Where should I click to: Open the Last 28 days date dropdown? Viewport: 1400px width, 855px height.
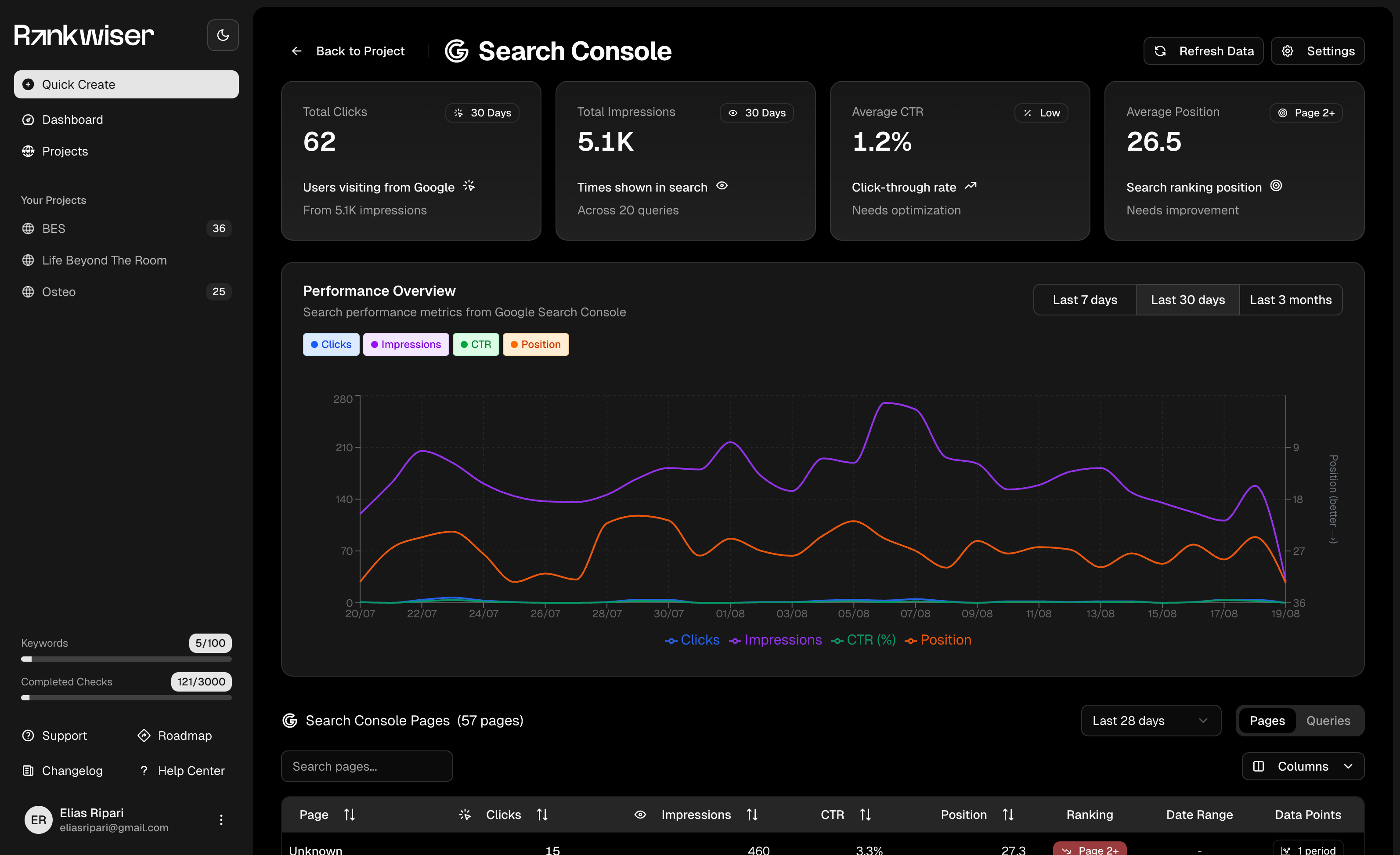tap(1151, 720)
